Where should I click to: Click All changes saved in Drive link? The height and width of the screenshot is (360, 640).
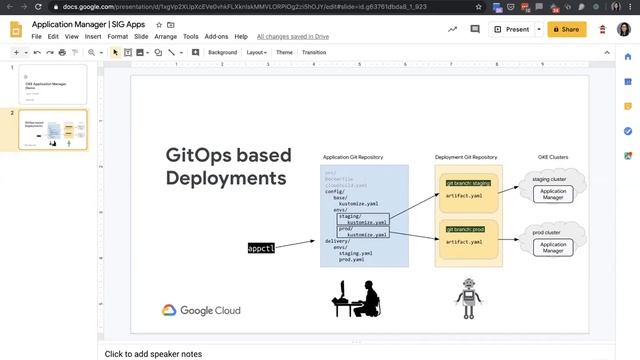(x=293, y=36)
